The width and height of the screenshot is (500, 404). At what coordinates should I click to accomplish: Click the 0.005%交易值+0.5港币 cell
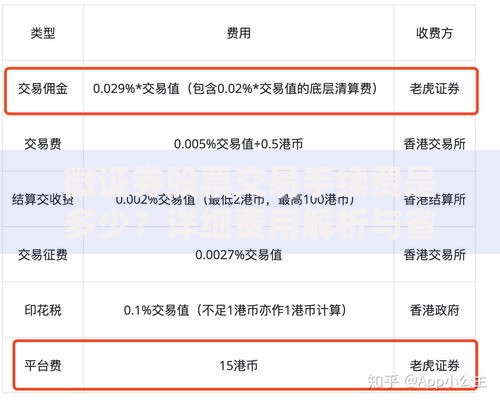pyautogui.click(x=238, y=144)
